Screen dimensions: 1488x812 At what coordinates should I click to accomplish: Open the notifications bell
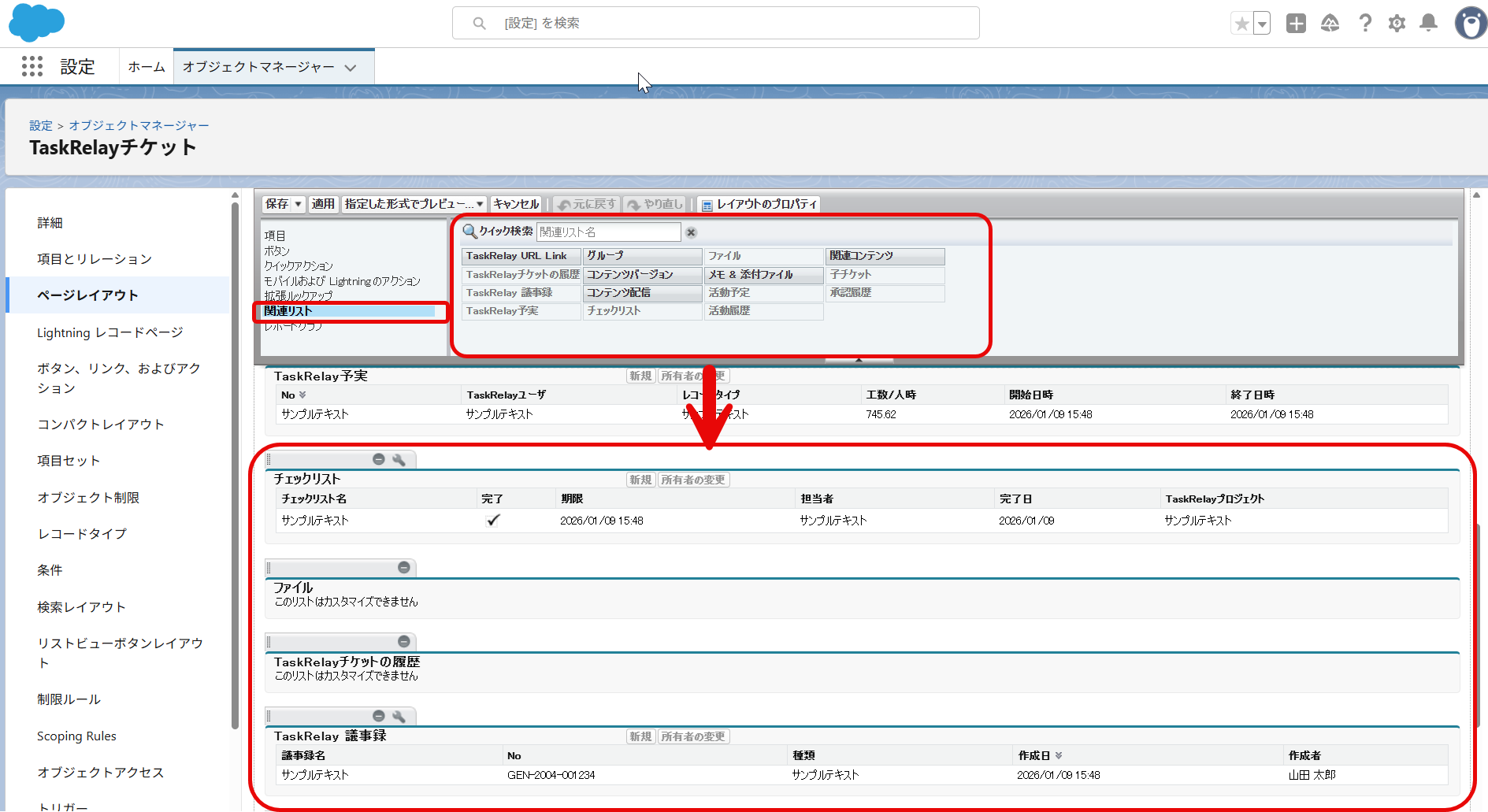[1428, 24]
